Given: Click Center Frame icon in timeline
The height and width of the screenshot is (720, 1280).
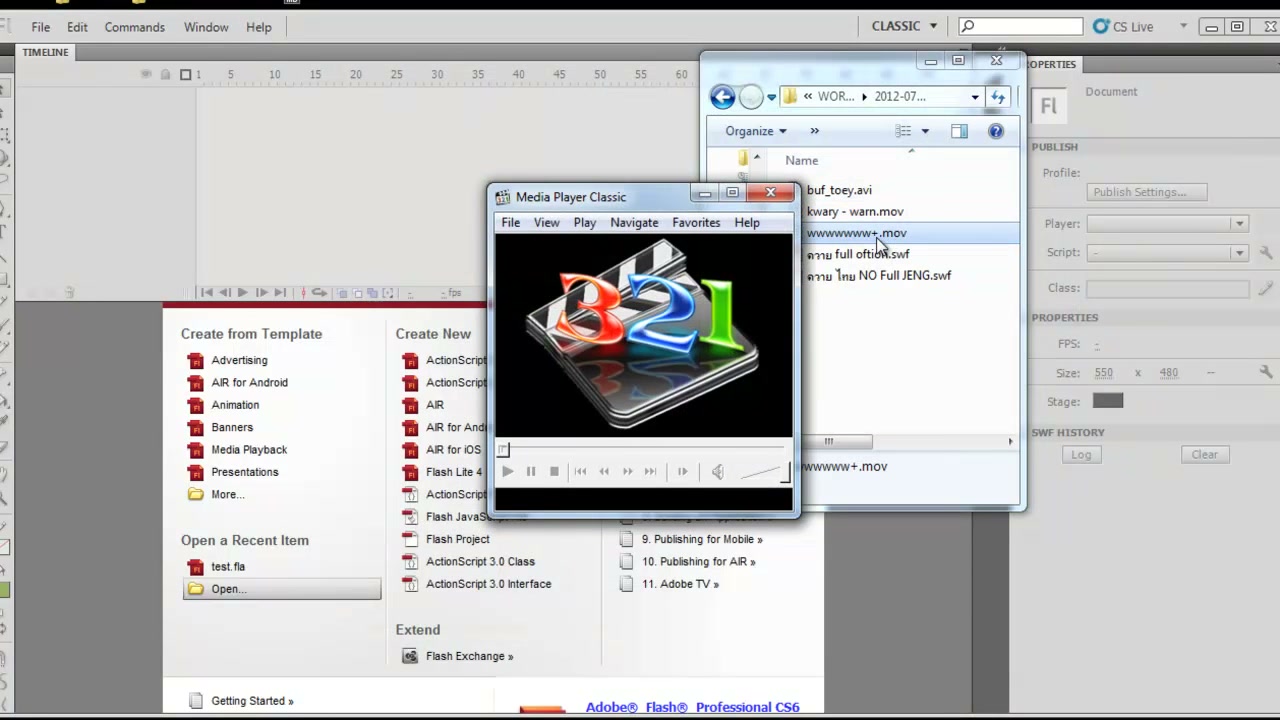Looking at the screenshot, I should tap(304, 293).
